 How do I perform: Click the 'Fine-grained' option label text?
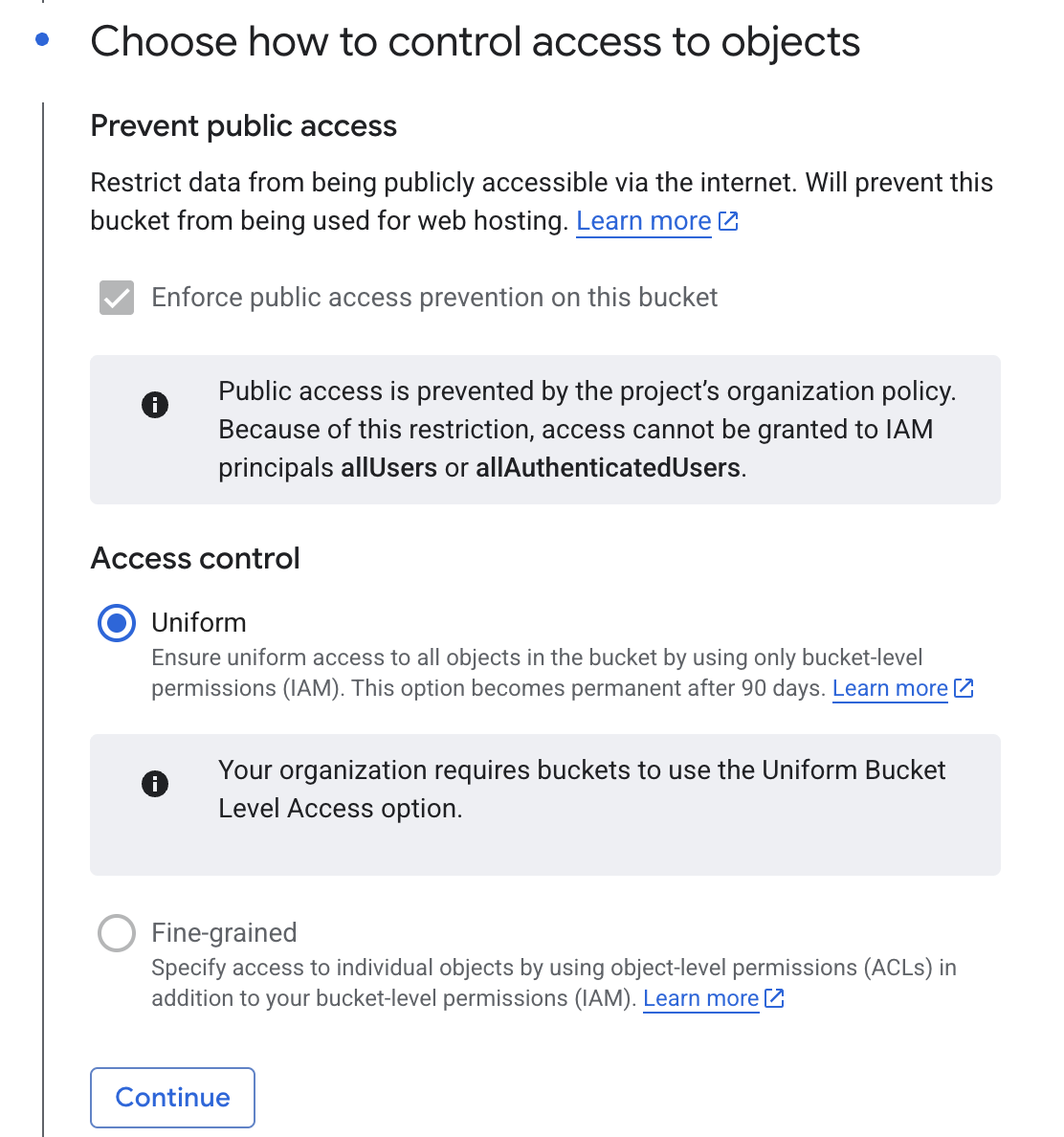(x=224, y=933)
